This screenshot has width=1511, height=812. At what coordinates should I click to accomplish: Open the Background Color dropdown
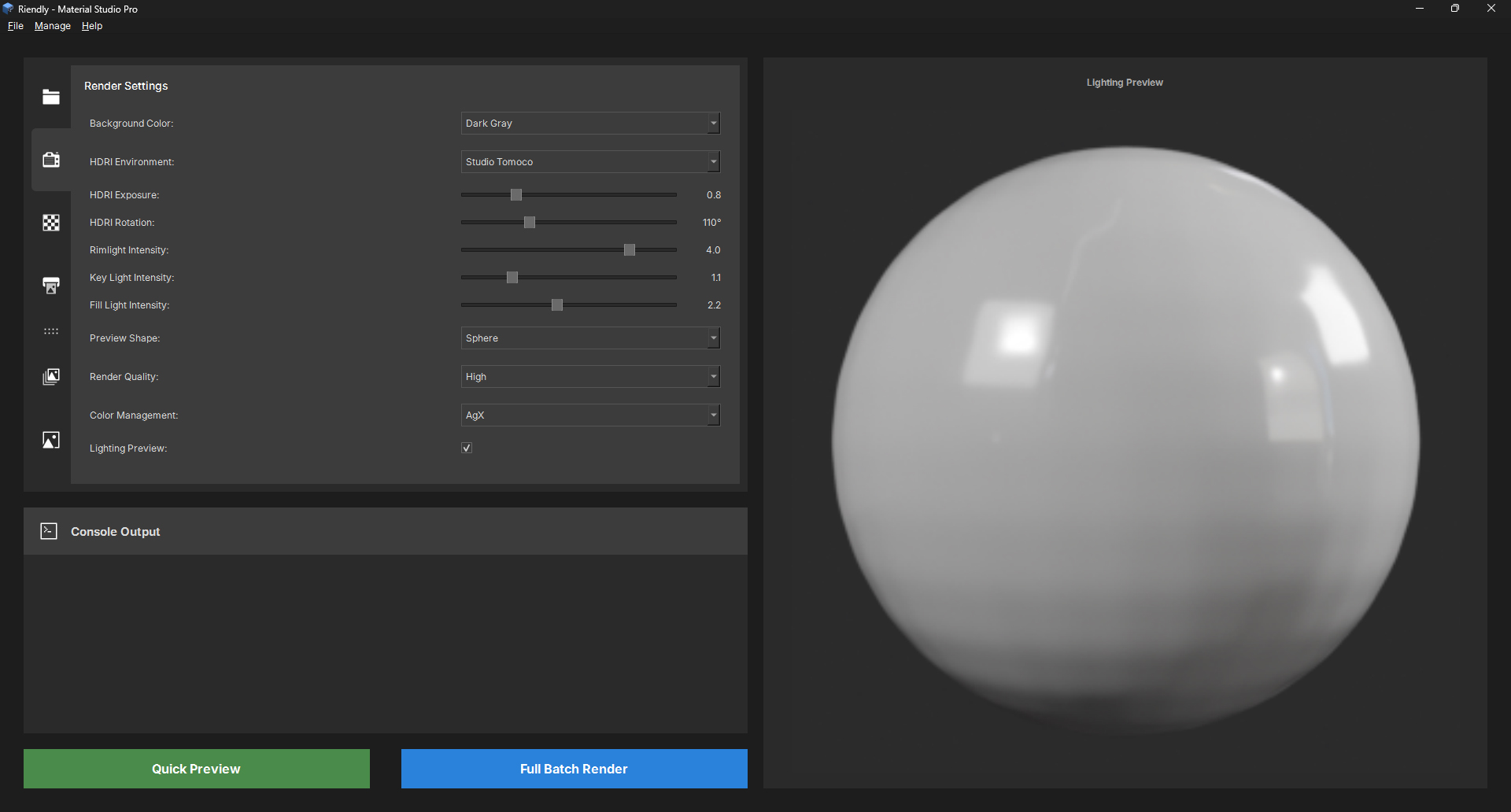click(x=590, y=123)
